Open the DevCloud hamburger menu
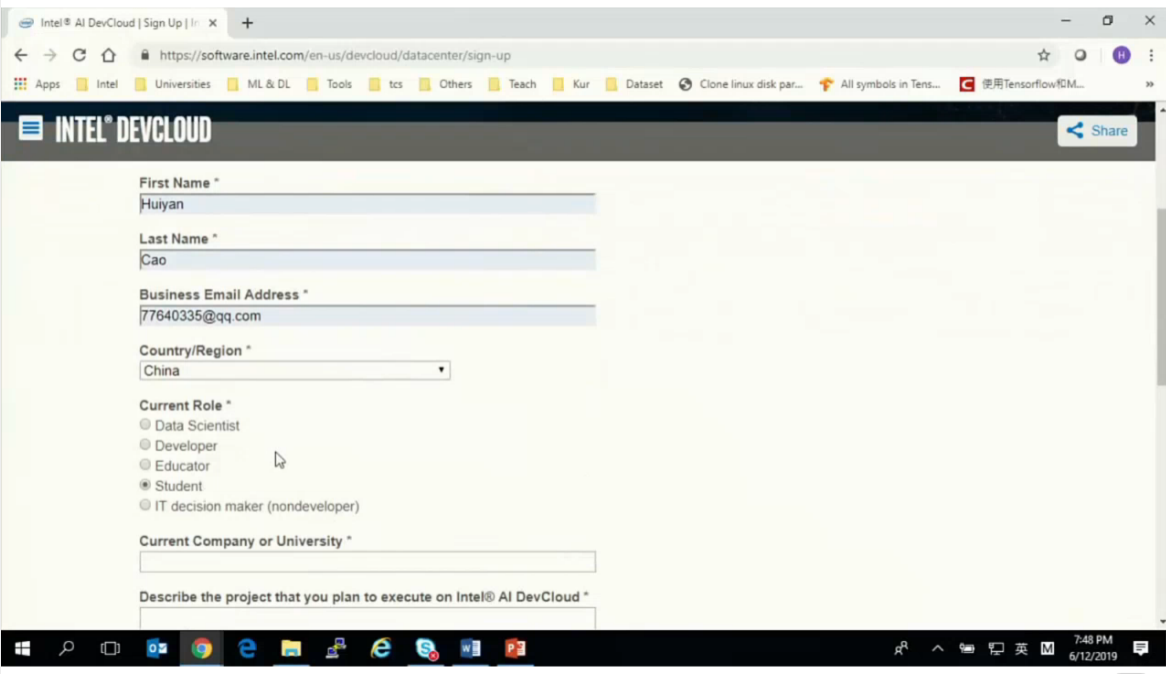Screen dimensions: 1166x674 pyautogui.click(x=30, y=129)
